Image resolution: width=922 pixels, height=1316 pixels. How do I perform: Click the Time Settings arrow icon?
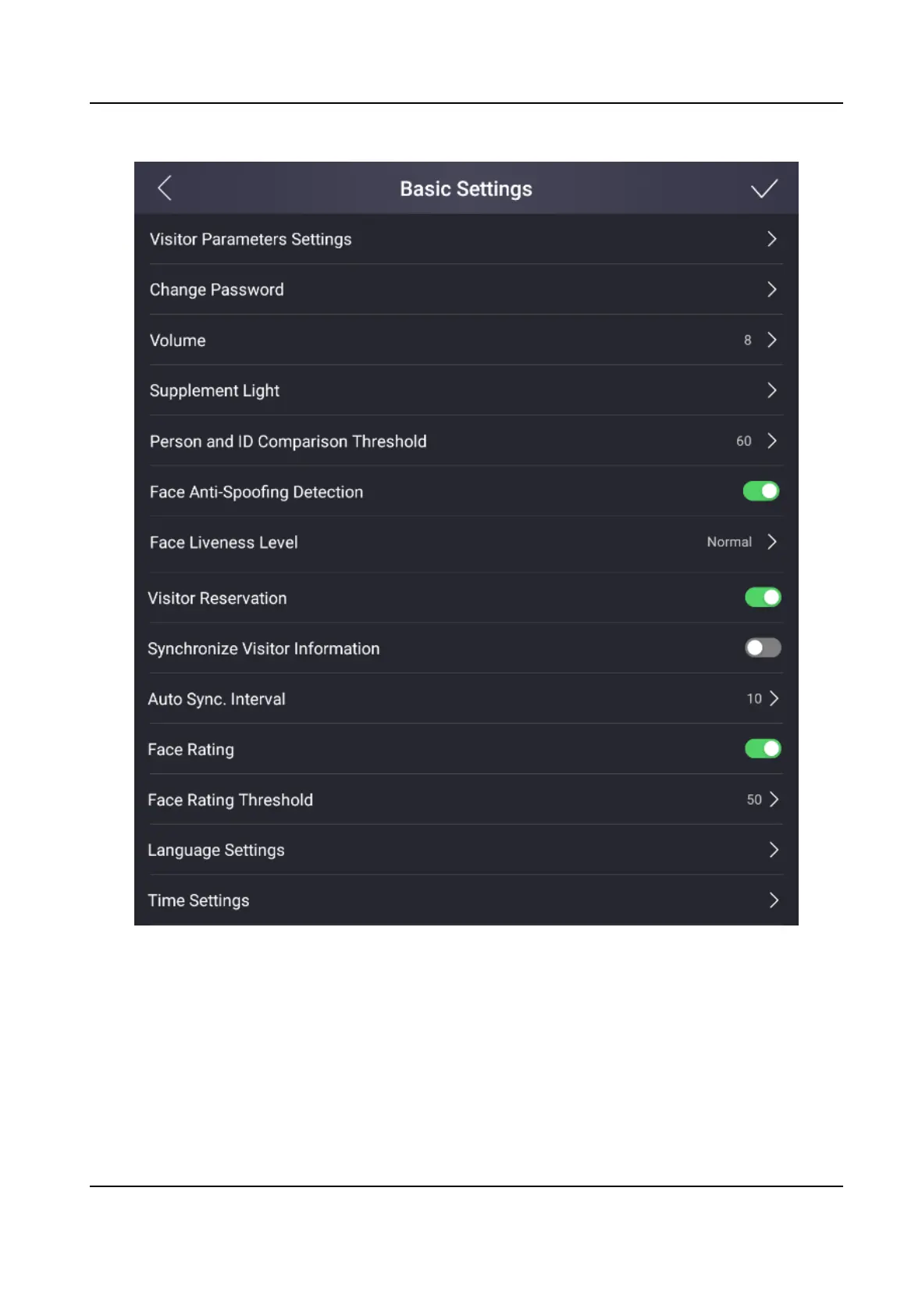[x=774, y=901]
